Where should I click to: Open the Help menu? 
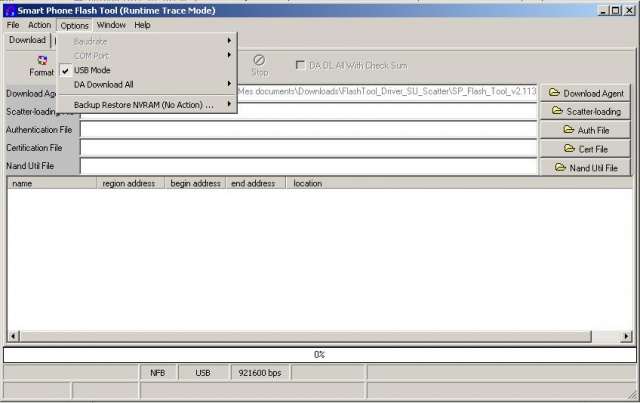point(142,25)
